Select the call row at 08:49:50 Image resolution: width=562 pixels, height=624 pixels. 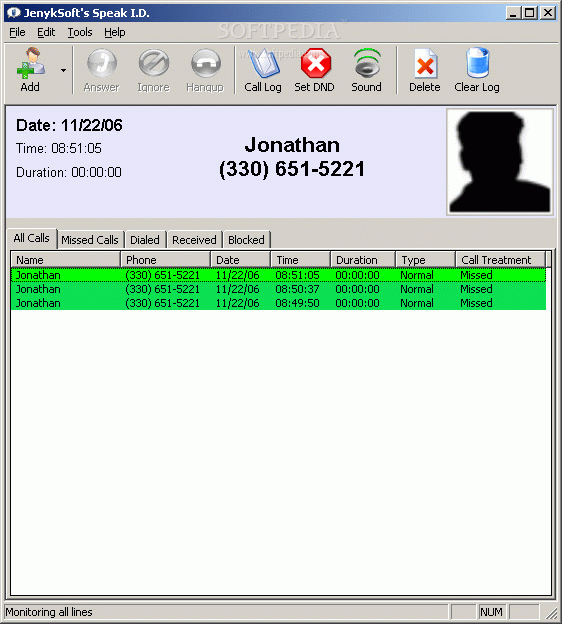278,303
